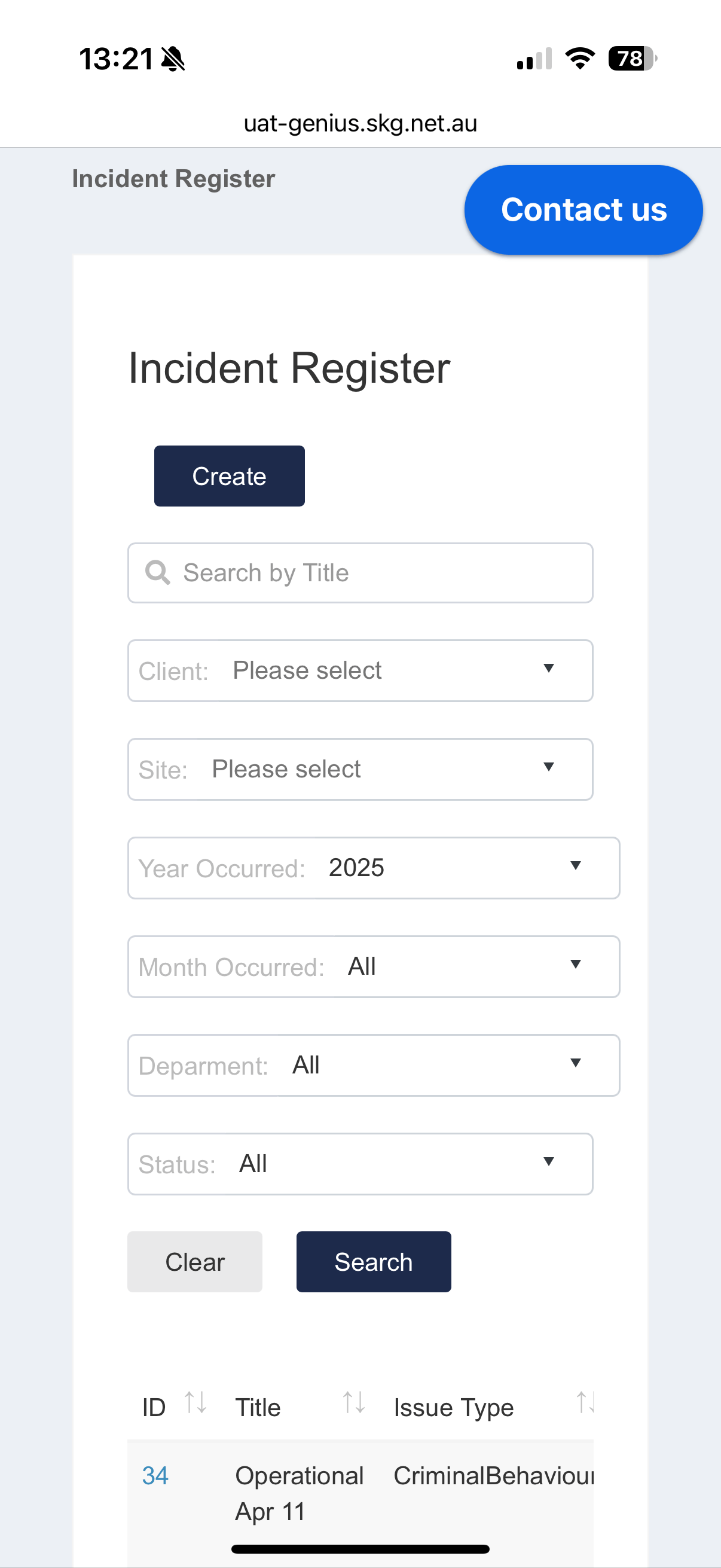
Task: Click the Clear filters button
Action: tap(195, 1262)
